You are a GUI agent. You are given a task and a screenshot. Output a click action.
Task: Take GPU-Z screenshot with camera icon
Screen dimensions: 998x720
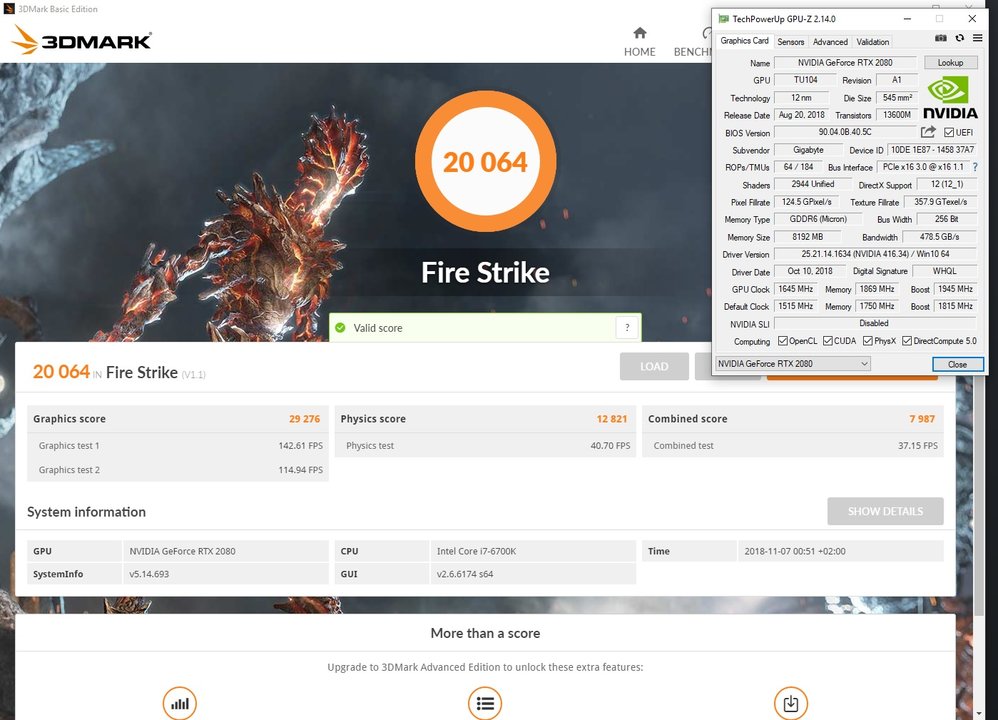pyautogui.click(x=940, y=38)
